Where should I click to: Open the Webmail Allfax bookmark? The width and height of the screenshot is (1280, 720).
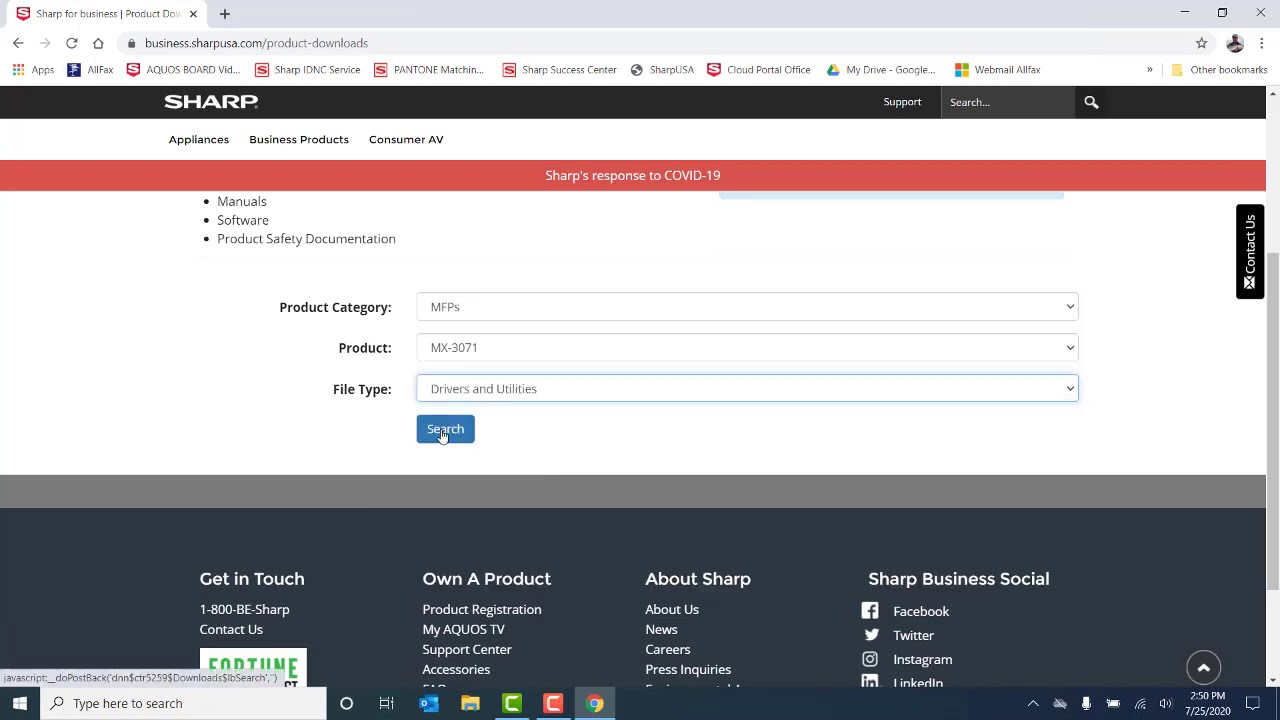pos(997,70)
